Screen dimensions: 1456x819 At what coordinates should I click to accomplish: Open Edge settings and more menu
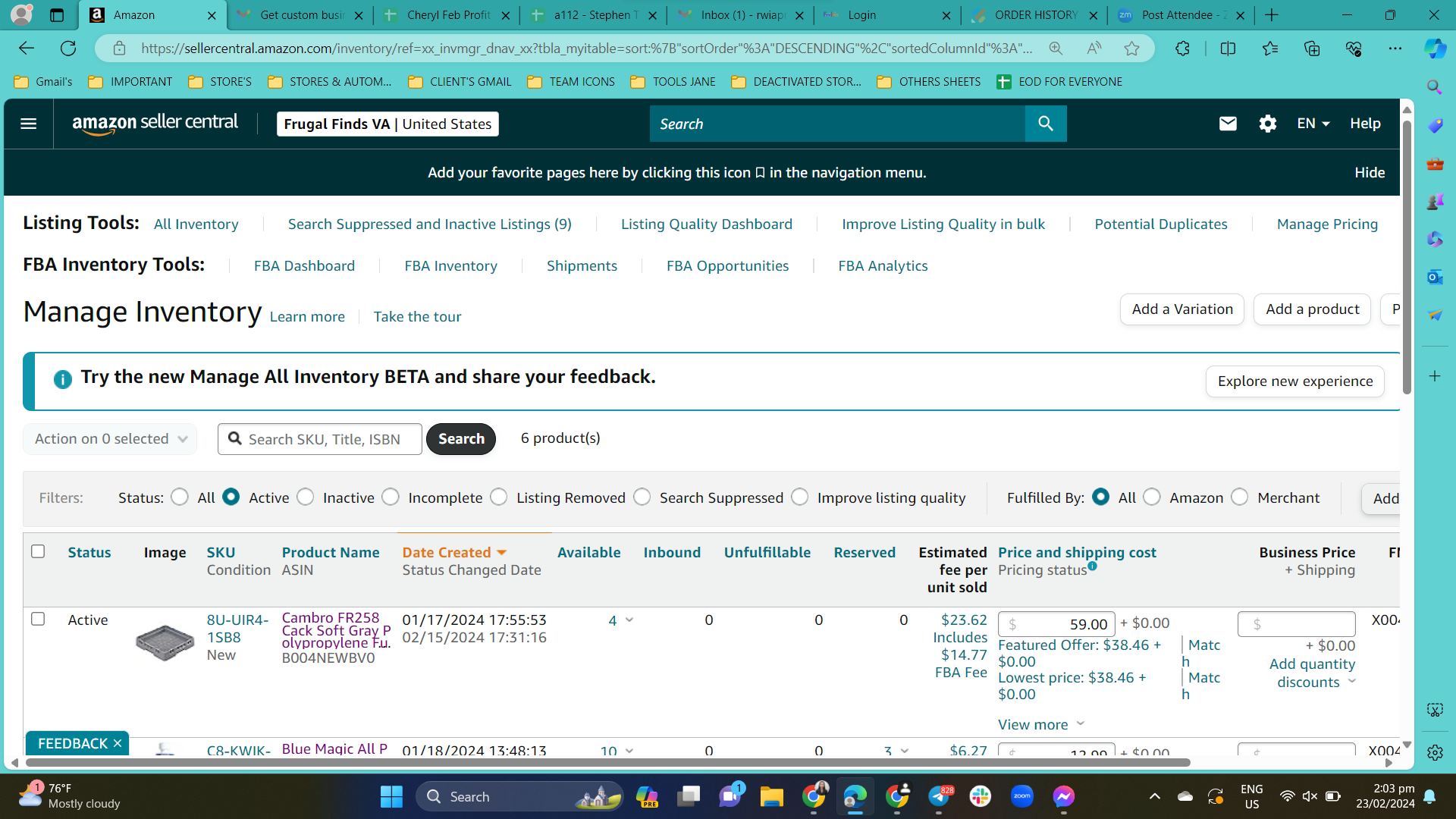1395,49
